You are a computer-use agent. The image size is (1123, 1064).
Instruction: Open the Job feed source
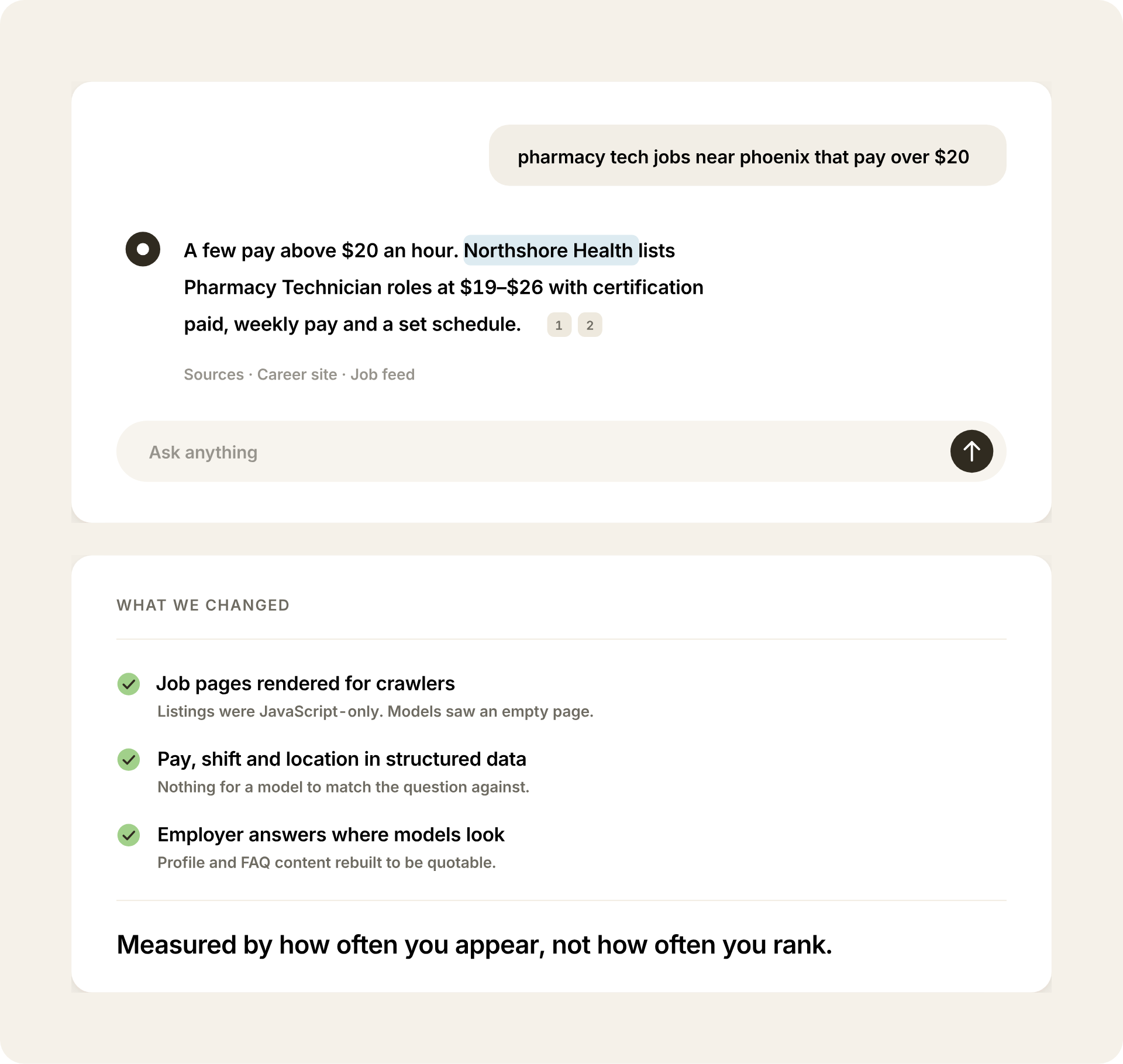pyautogui.click(x=383, y=374)
